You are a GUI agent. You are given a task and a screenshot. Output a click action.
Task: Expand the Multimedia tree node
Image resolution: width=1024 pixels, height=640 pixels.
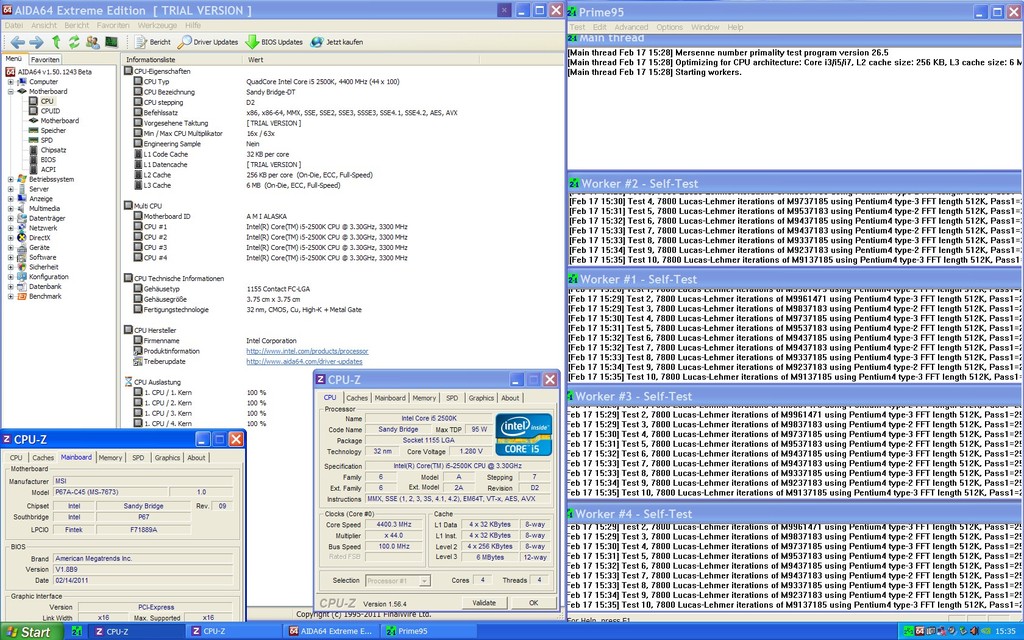[x=10, y=209]
